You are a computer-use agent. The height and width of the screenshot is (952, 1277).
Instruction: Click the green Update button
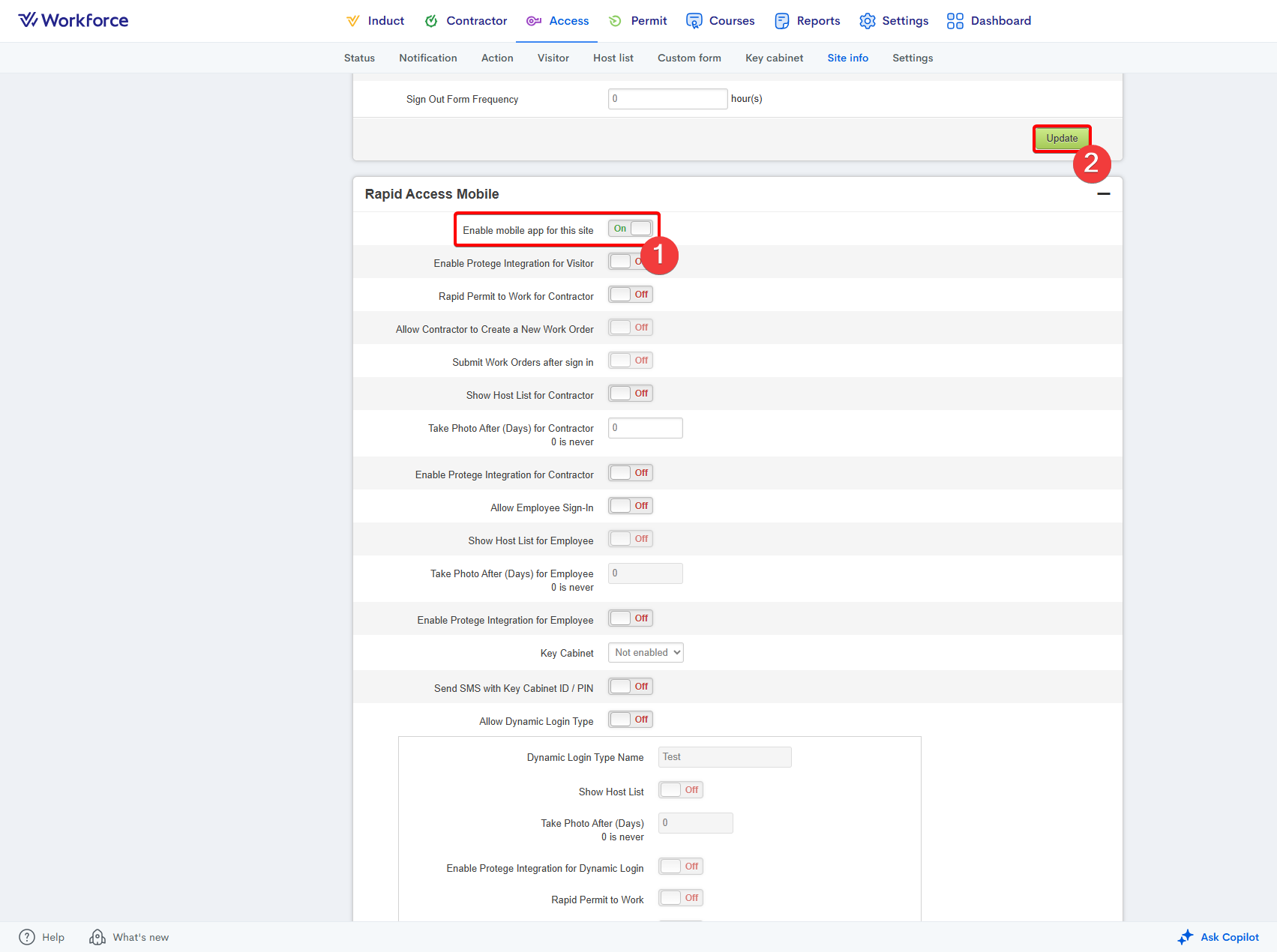pyautogui.click(x=1061, y=139)
